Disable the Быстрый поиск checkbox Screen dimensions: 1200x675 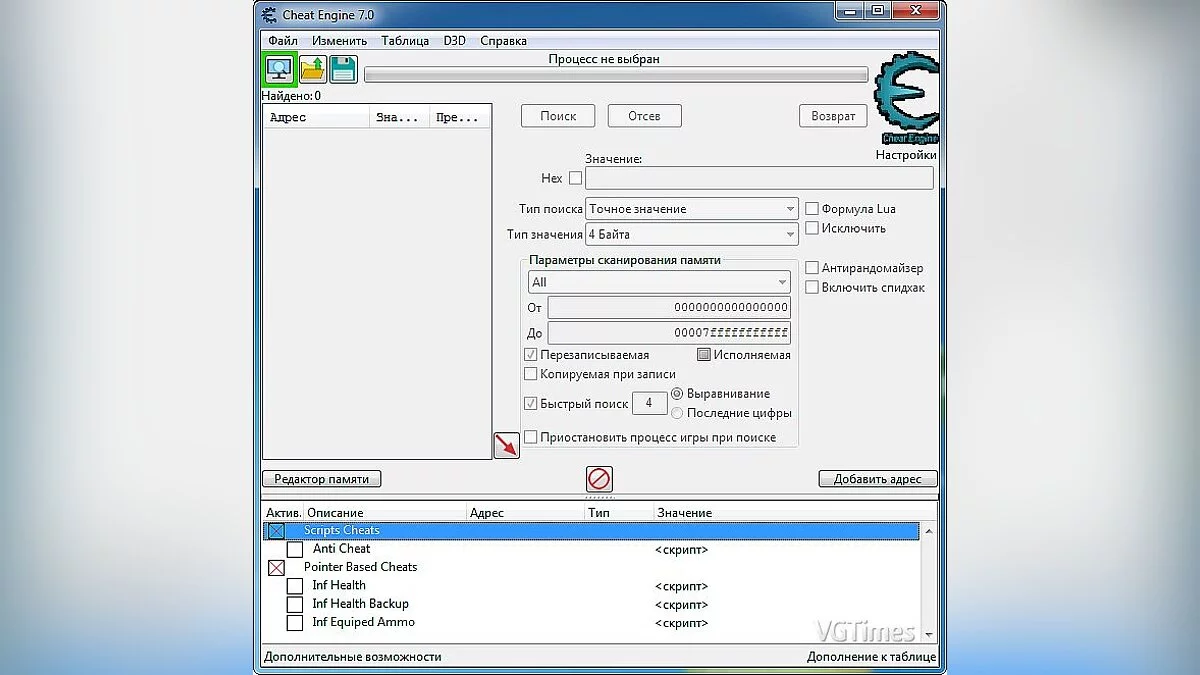tap(531, 403)
